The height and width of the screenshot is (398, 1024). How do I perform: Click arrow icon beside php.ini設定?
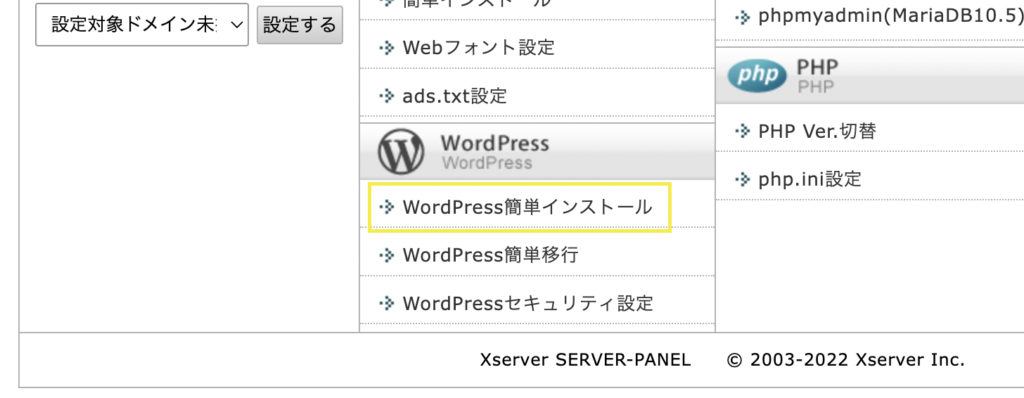pyautogui.click(x=743, y=180)
